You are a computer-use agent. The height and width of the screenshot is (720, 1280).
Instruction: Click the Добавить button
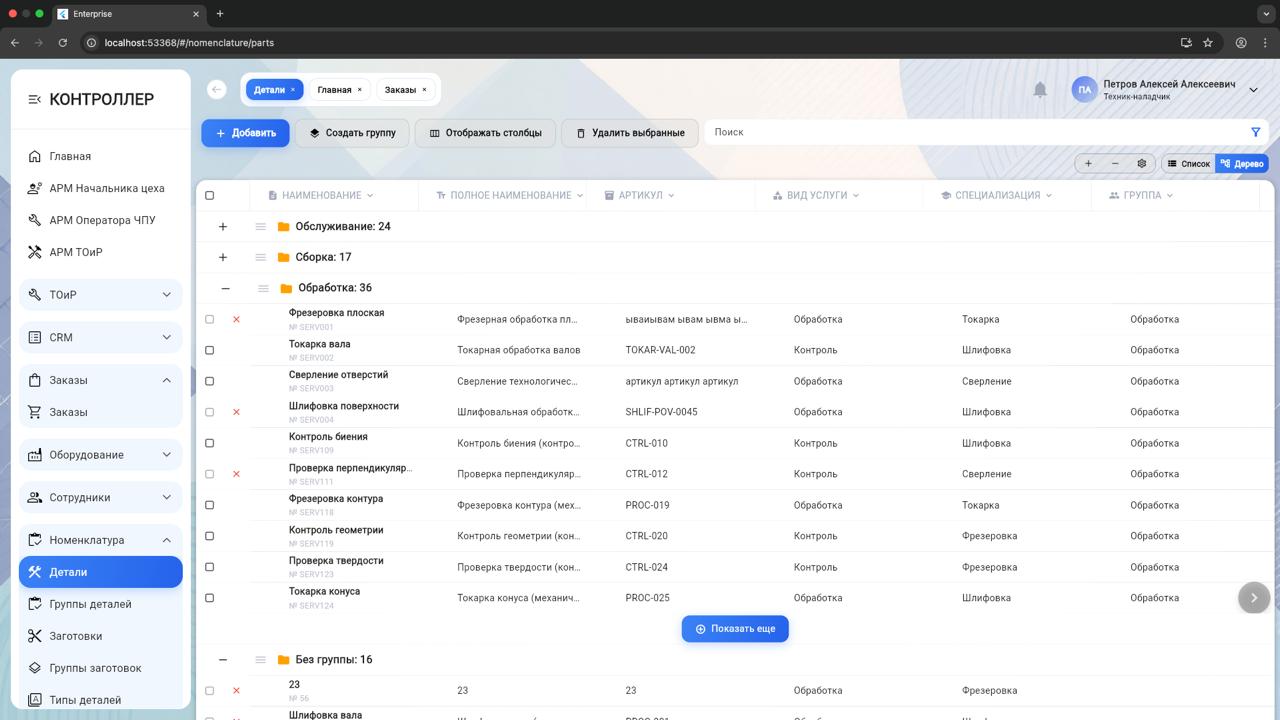[245, 133]
